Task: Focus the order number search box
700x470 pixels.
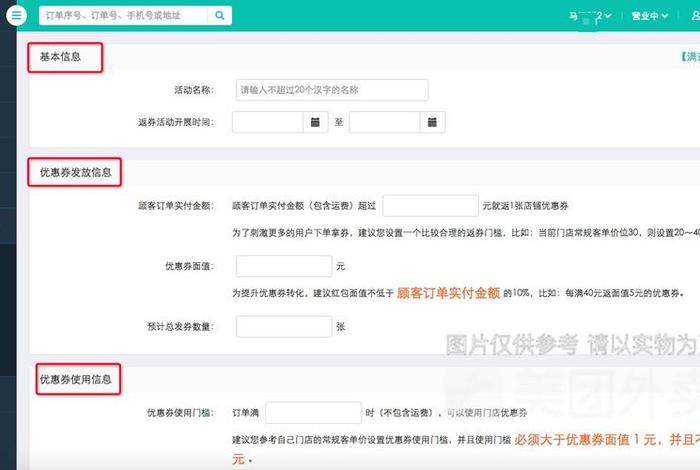Action: [x=123, y=16]
